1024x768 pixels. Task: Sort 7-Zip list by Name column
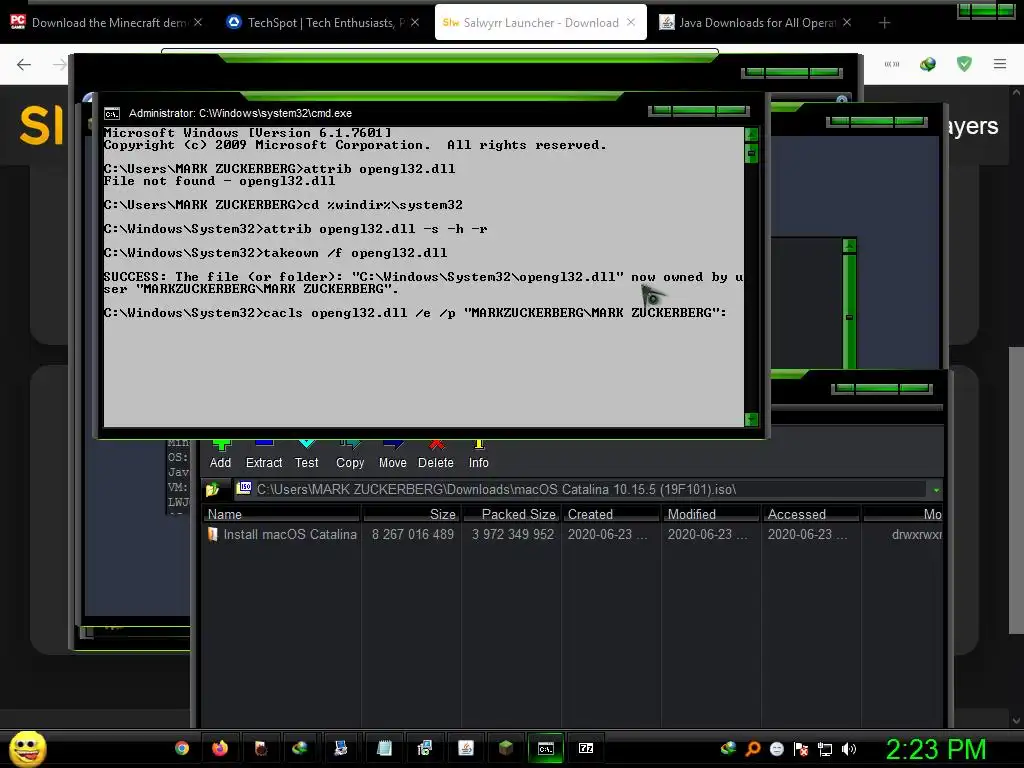281,514
